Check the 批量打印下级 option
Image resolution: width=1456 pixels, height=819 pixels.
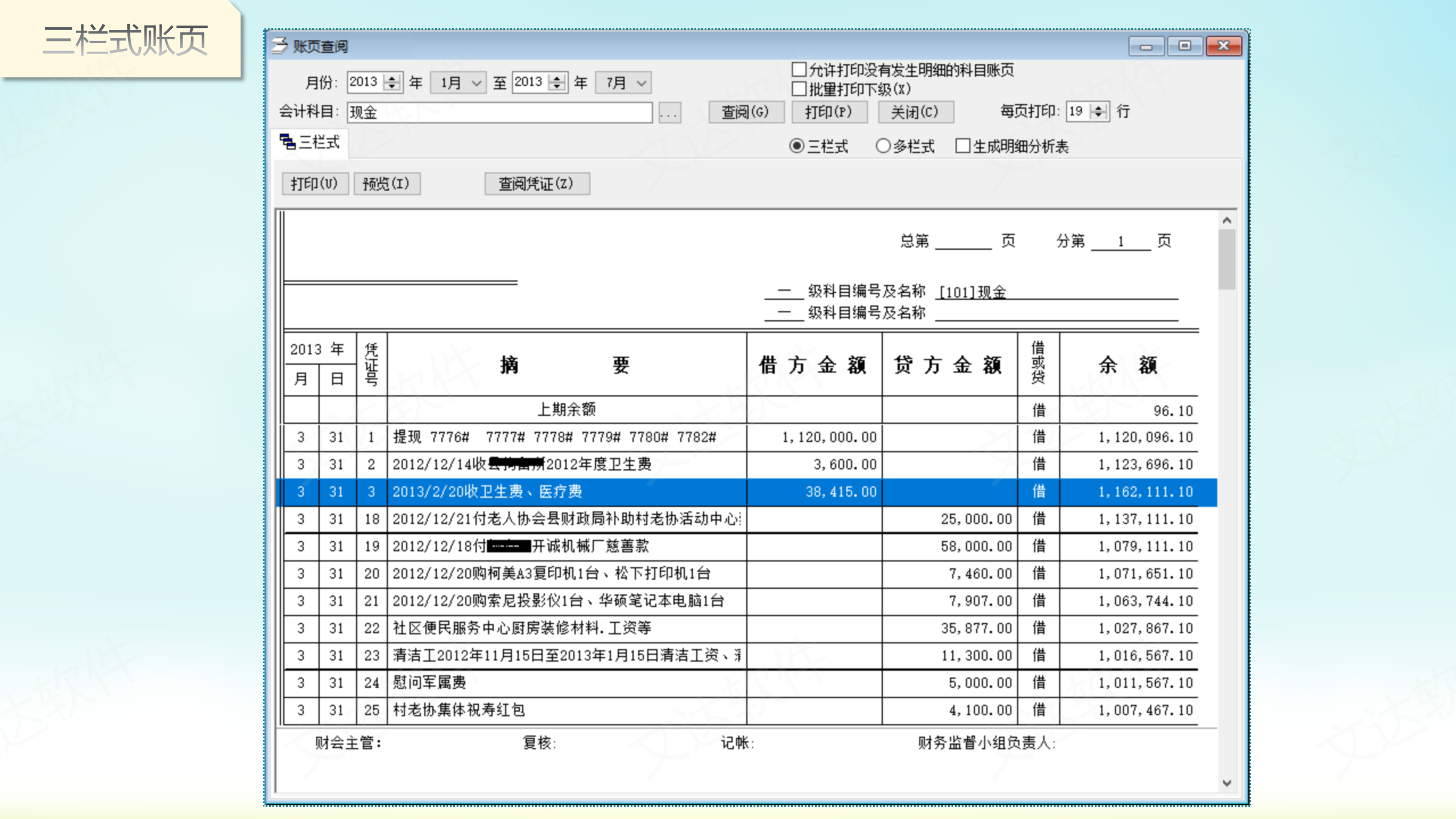click(x=799, y=89)
